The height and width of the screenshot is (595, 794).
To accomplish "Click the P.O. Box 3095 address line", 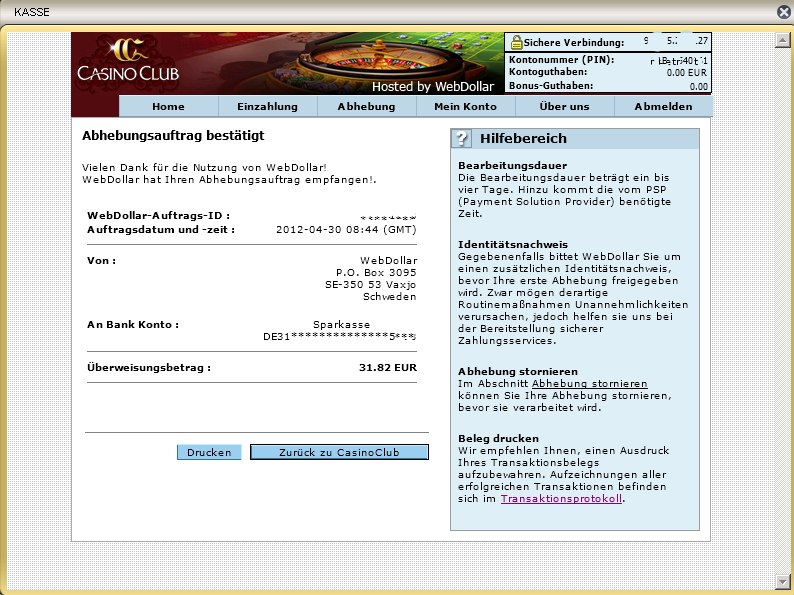I will pos(376,272).
